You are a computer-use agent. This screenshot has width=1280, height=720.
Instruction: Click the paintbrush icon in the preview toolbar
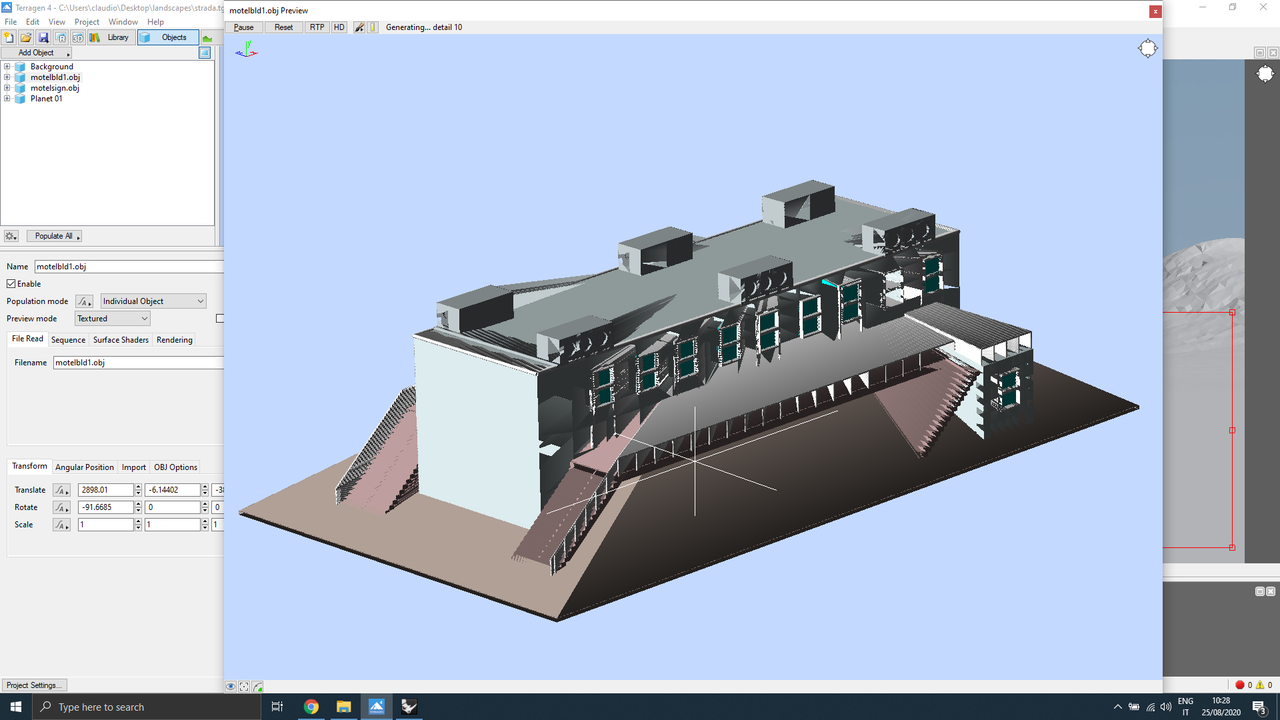point(358,27)
